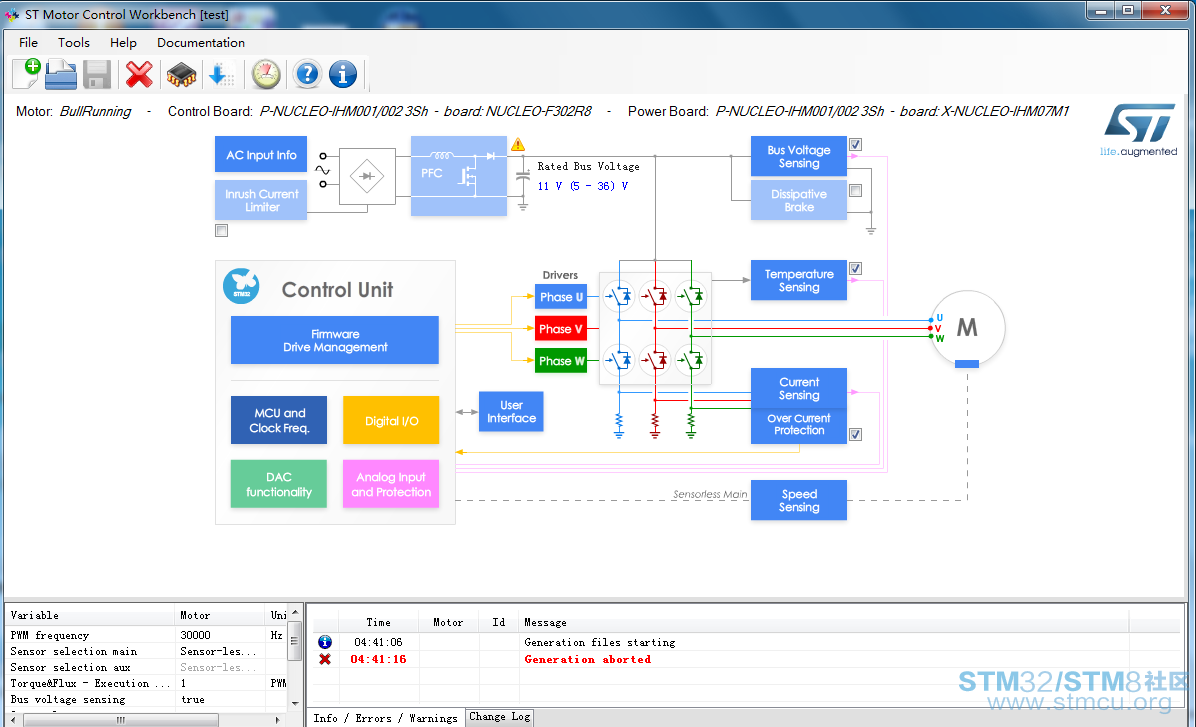This screenshot has height=727, width=1196.
Task: Open the Over Current Protection block
Action: (799, 426)
